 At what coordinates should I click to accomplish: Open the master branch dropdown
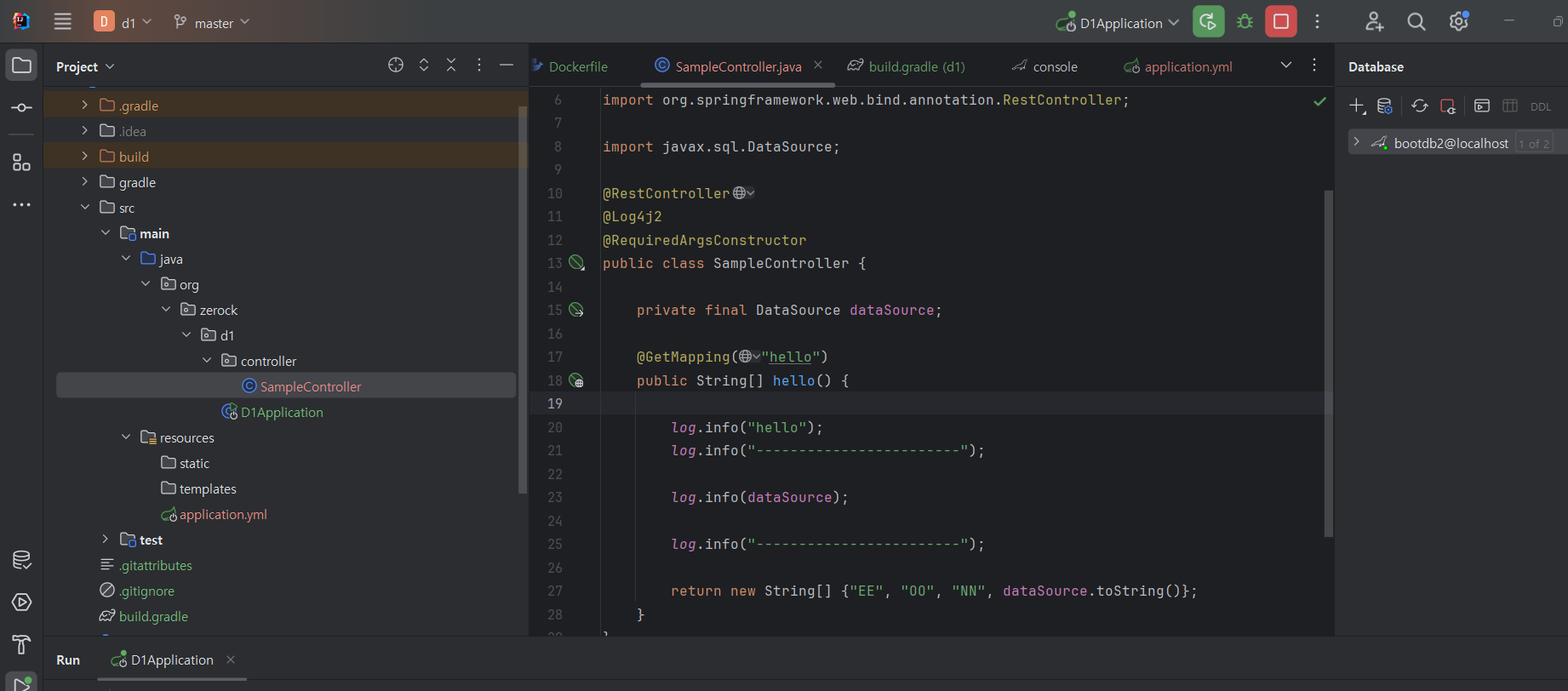[x=212, y=23]
